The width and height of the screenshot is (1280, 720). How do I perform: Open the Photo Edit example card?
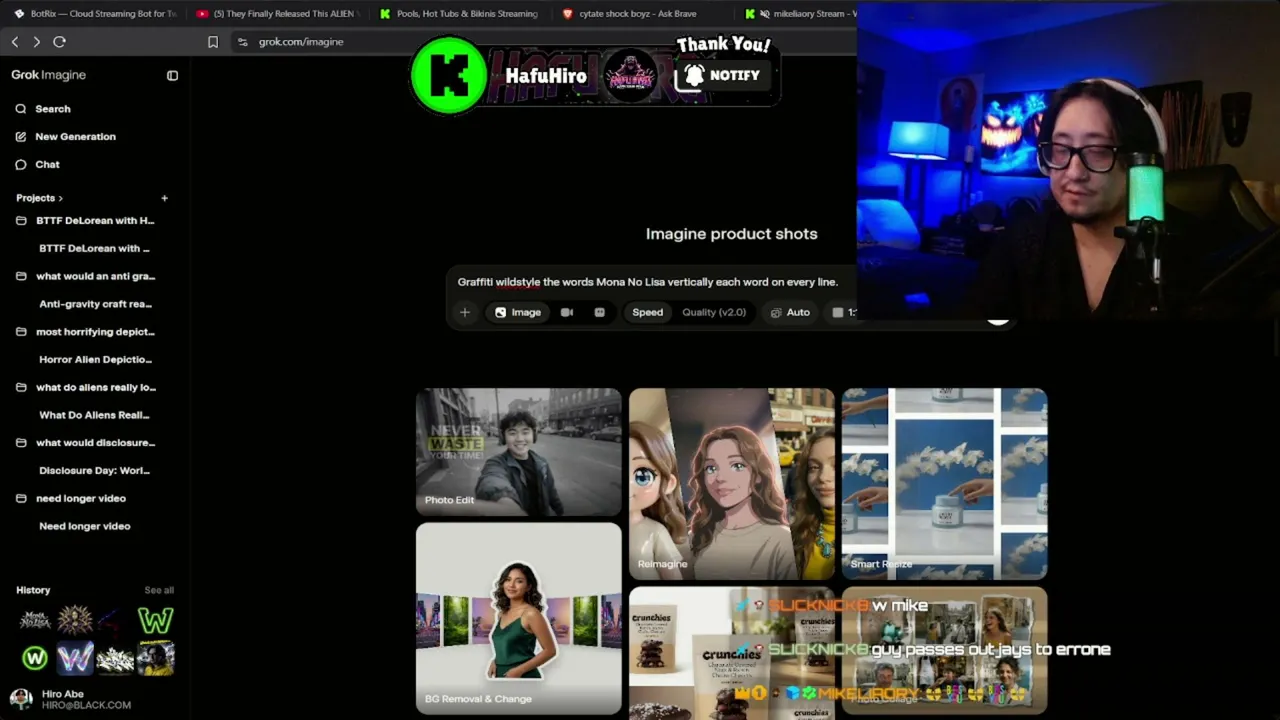519,452
